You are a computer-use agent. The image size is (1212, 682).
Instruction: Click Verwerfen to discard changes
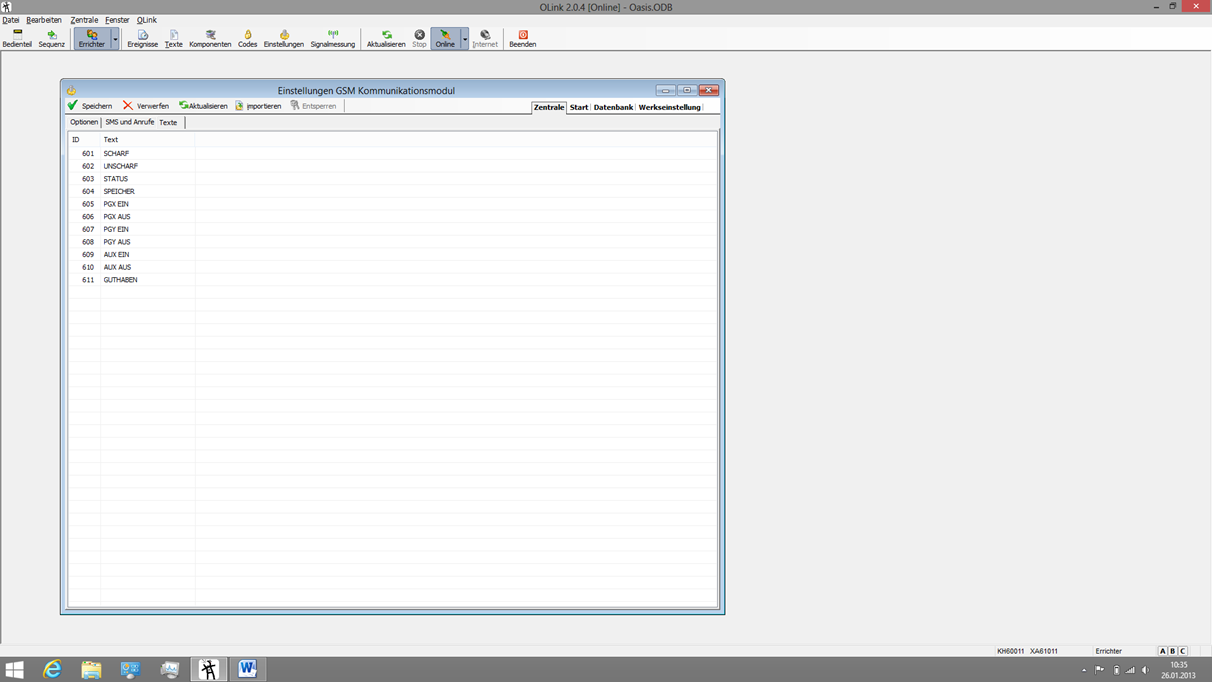[x=146, y=106]
